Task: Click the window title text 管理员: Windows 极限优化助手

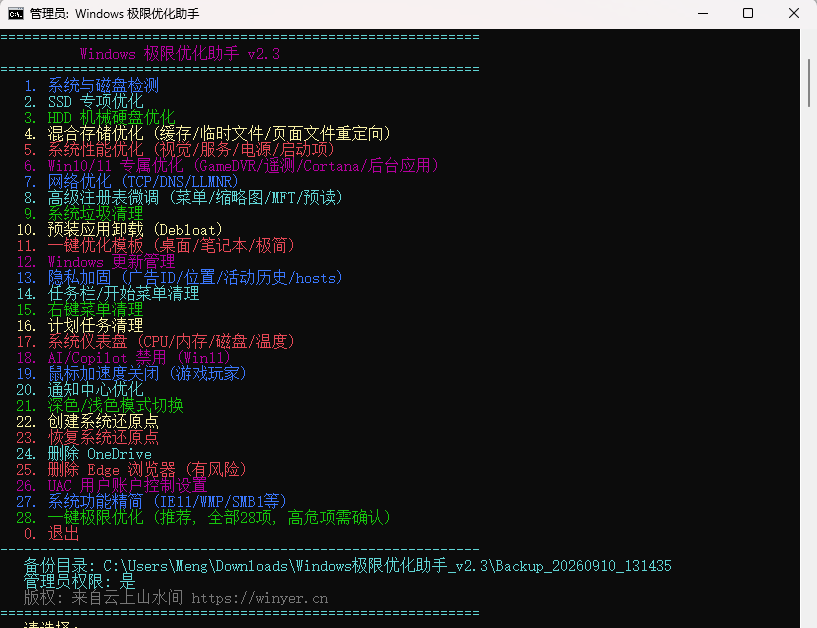Action: point(114,14)
